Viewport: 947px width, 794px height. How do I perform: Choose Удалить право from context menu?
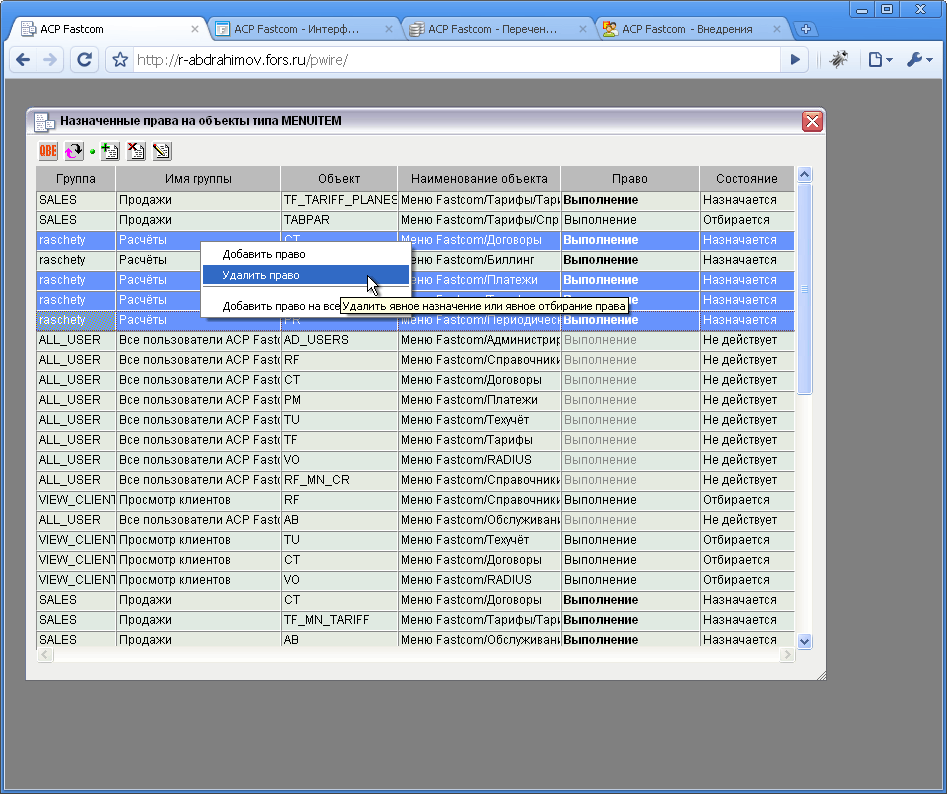pos(306,275)
